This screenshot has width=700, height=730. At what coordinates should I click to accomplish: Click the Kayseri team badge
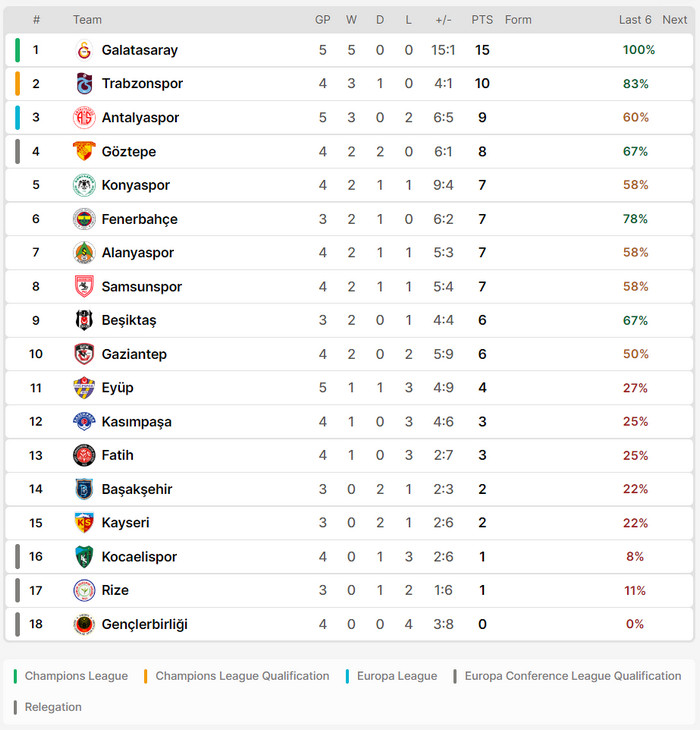84,523
